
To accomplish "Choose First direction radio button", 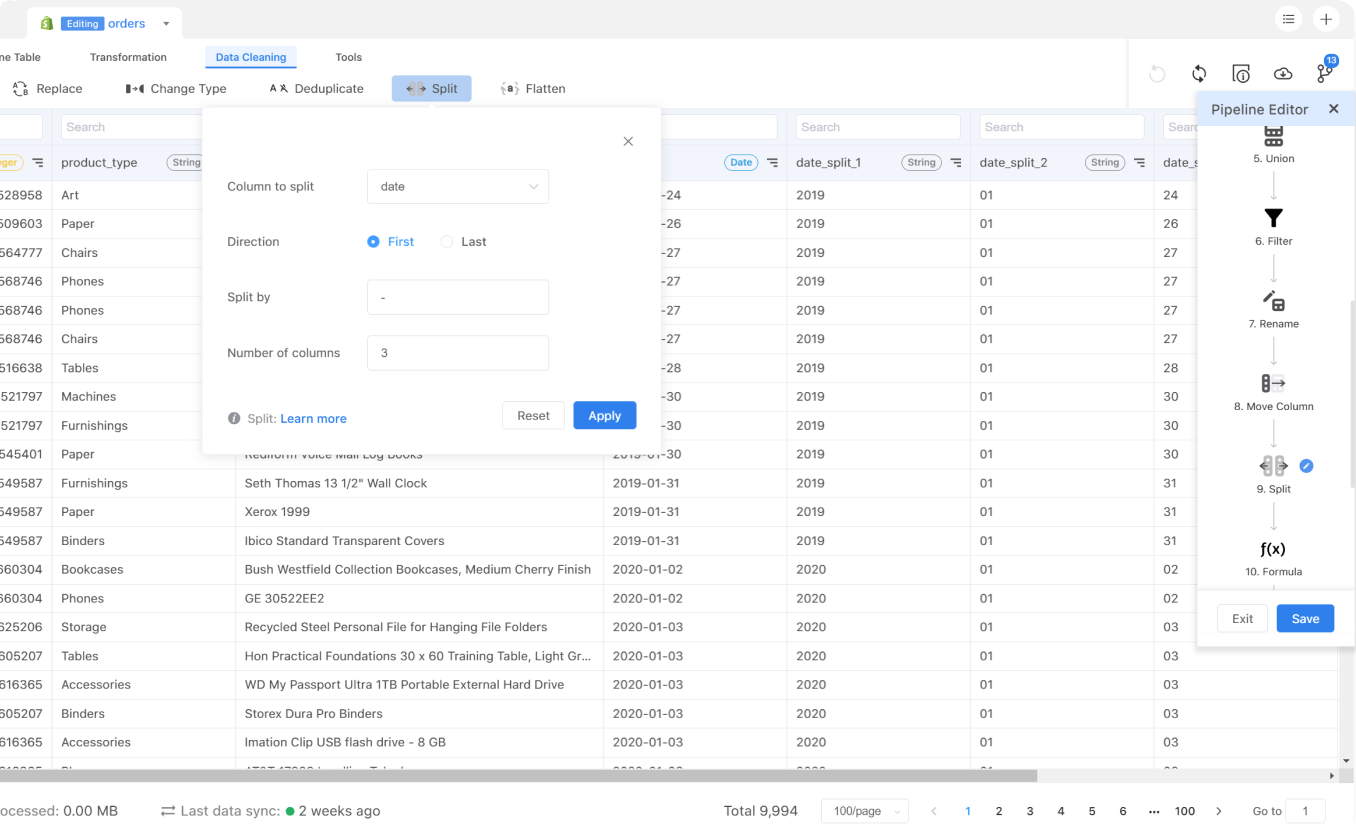I will point(374,242).
